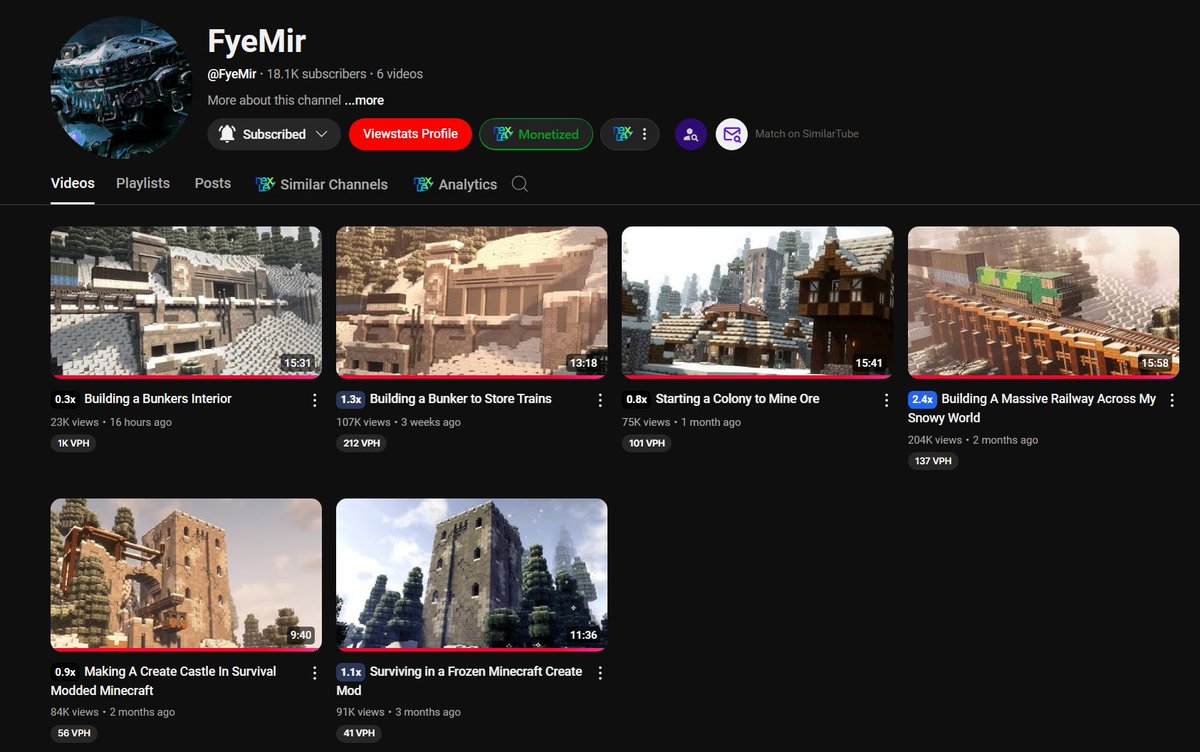Click the 15:58 duration label
This screenshot has width=1200, height=752.
(1155, 363)
